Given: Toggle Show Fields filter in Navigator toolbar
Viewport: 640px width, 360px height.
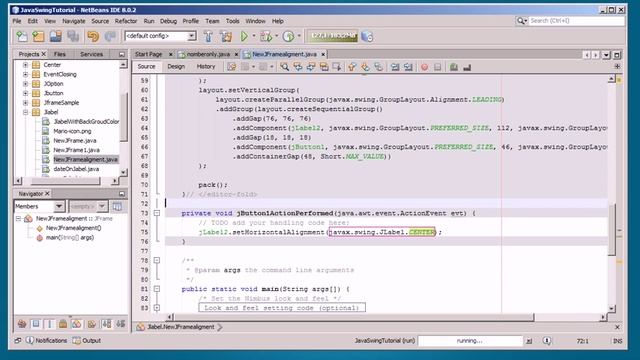Looking at the screenshot, I should coord(36,324).
